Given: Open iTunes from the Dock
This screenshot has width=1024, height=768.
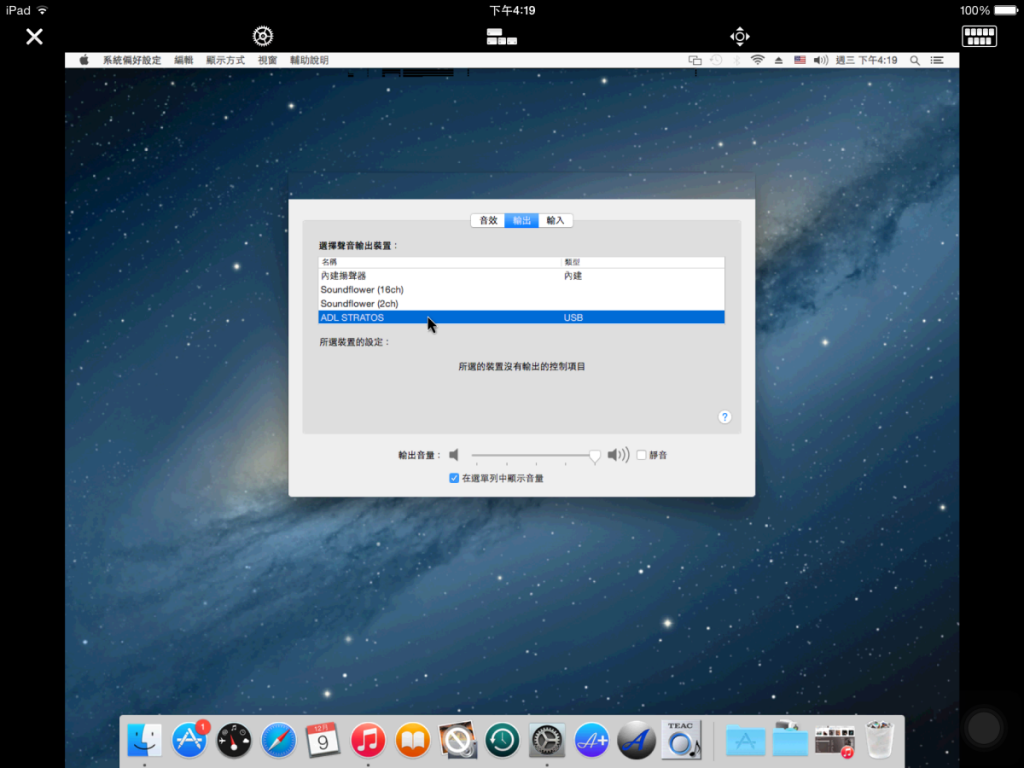Looking at the screenshot, I should click(x=367, y=740).
